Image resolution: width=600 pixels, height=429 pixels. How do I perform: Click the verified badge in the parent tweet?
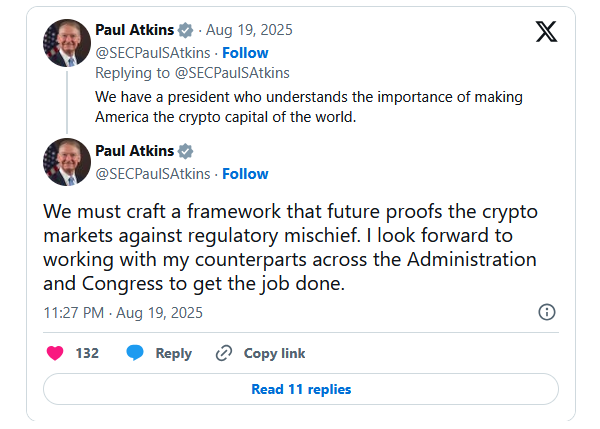pyautogui.click(x=185, y=31)
